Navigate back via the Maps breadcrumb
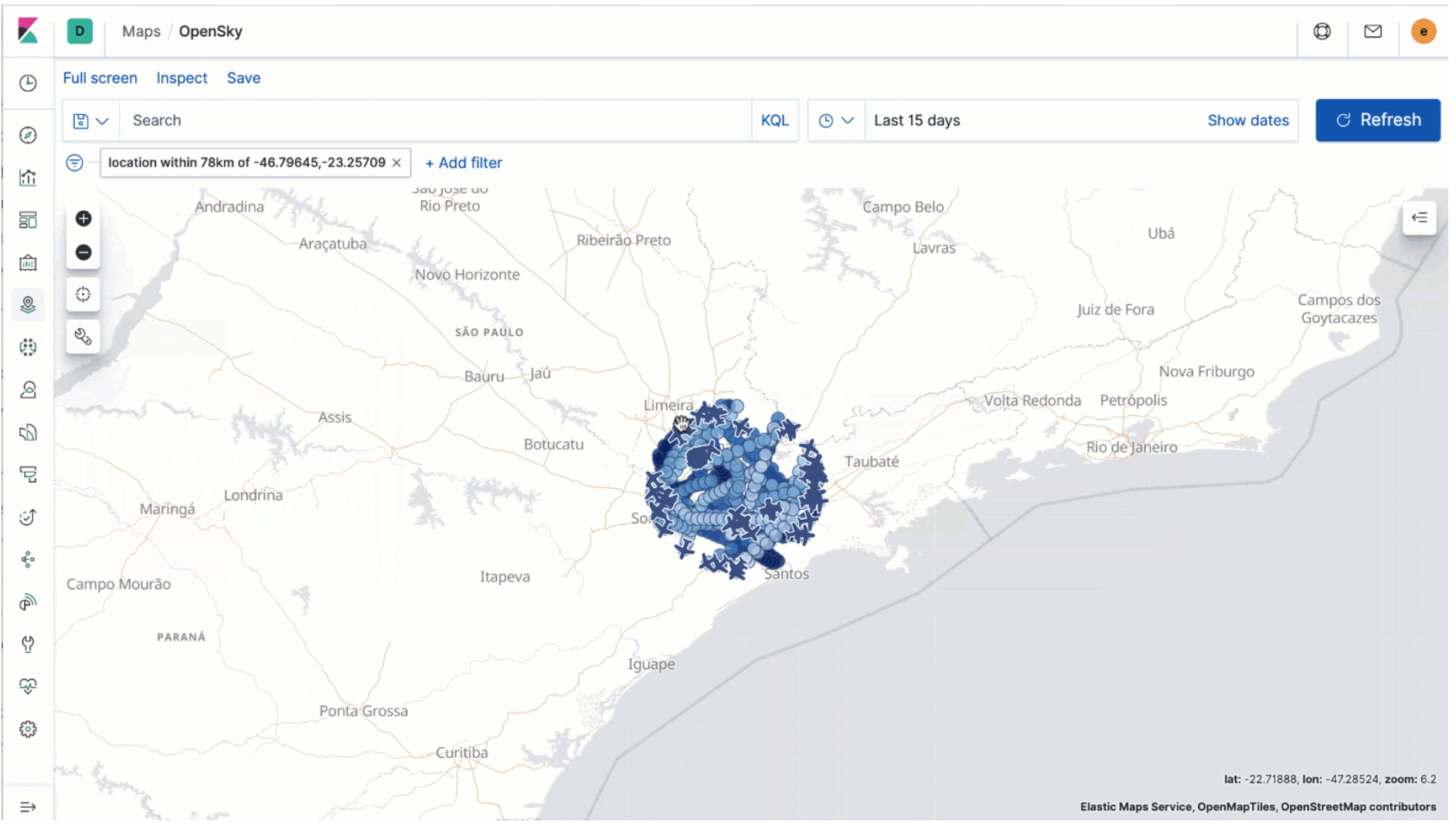Screen dimensions: 1456x825 tap(141, 31)
